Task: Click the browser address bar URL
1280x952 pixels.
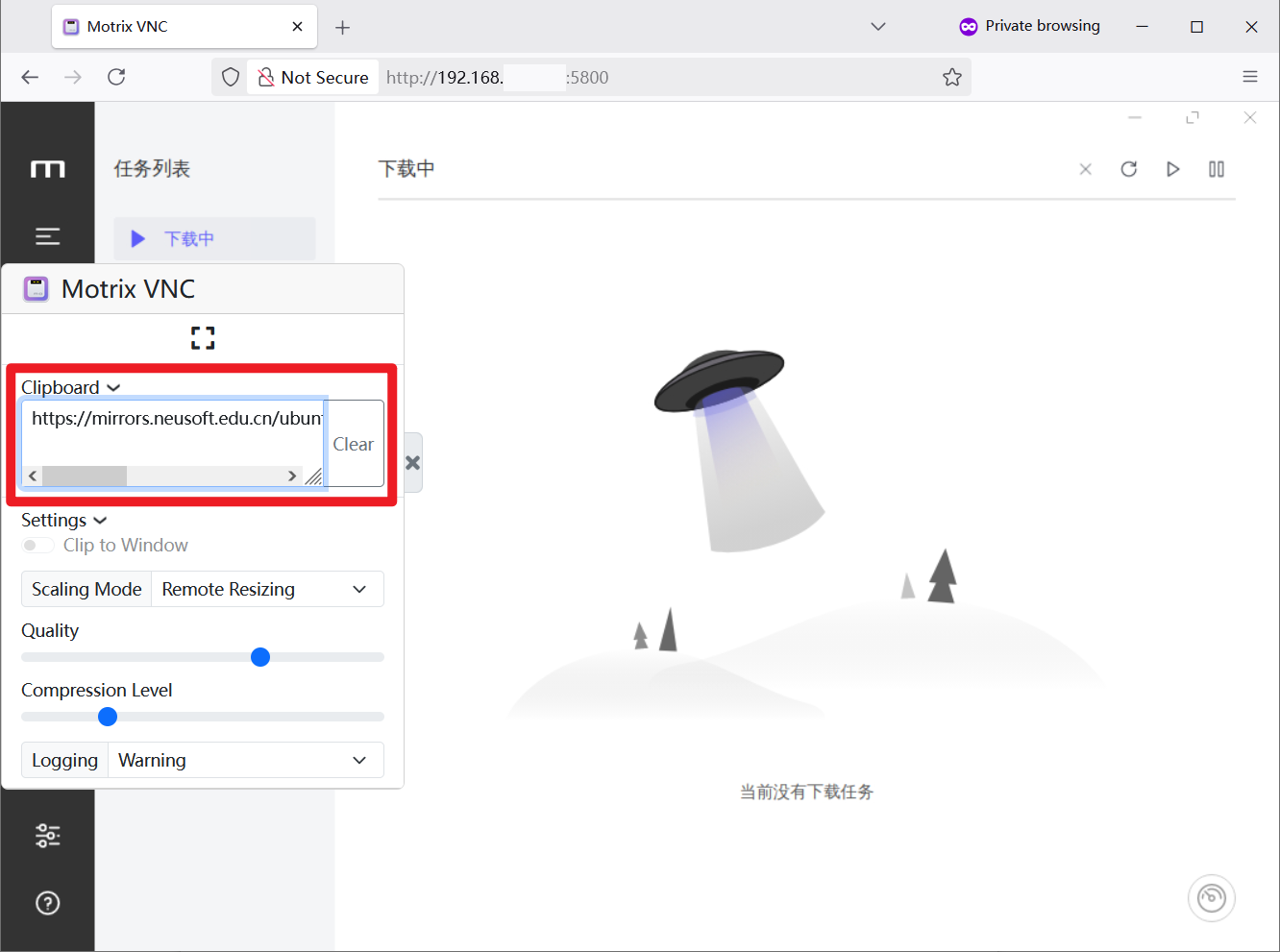Action: tap(497, 77)
